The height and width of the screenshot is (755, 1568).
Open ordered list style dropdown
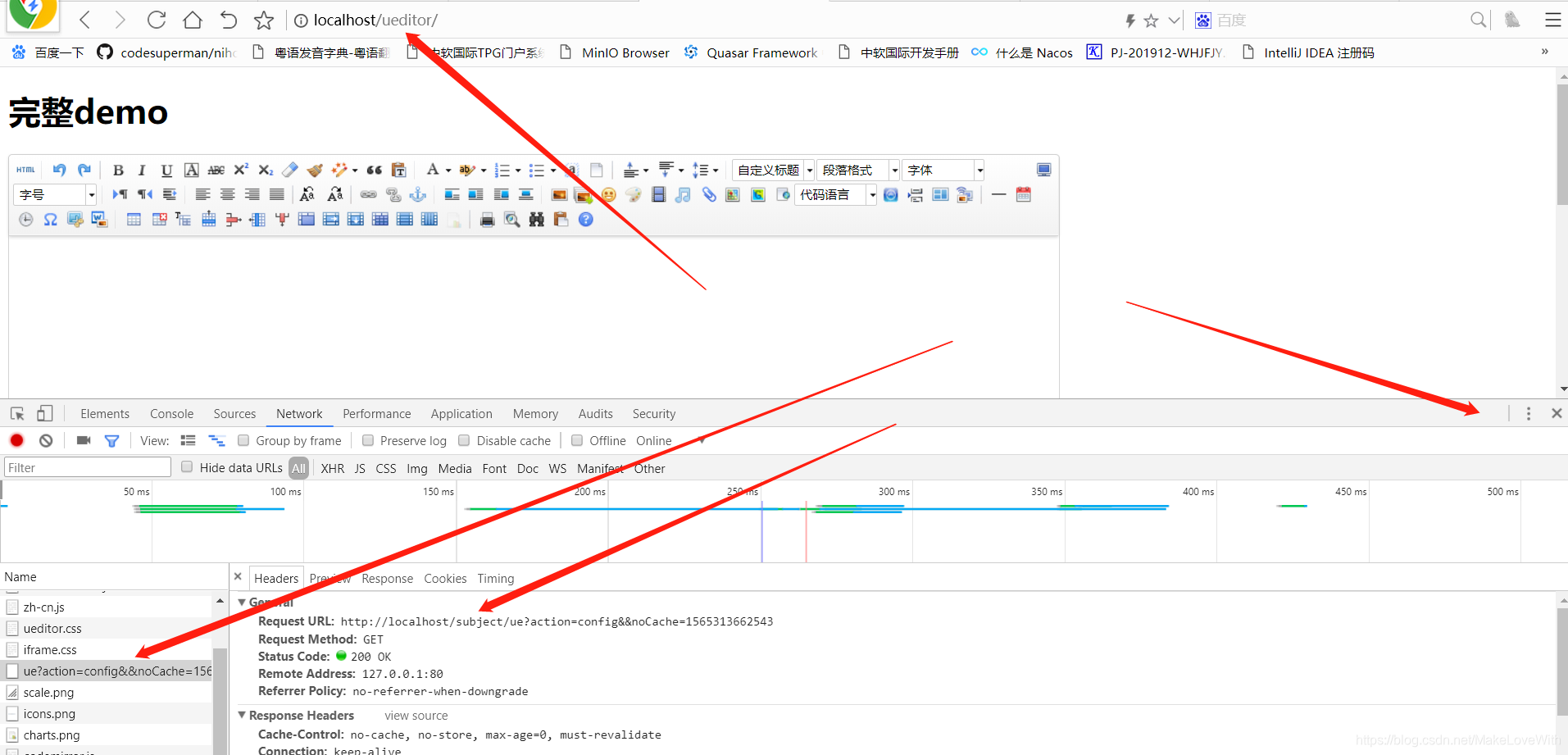pyautogui.click(x=518, y=171)
